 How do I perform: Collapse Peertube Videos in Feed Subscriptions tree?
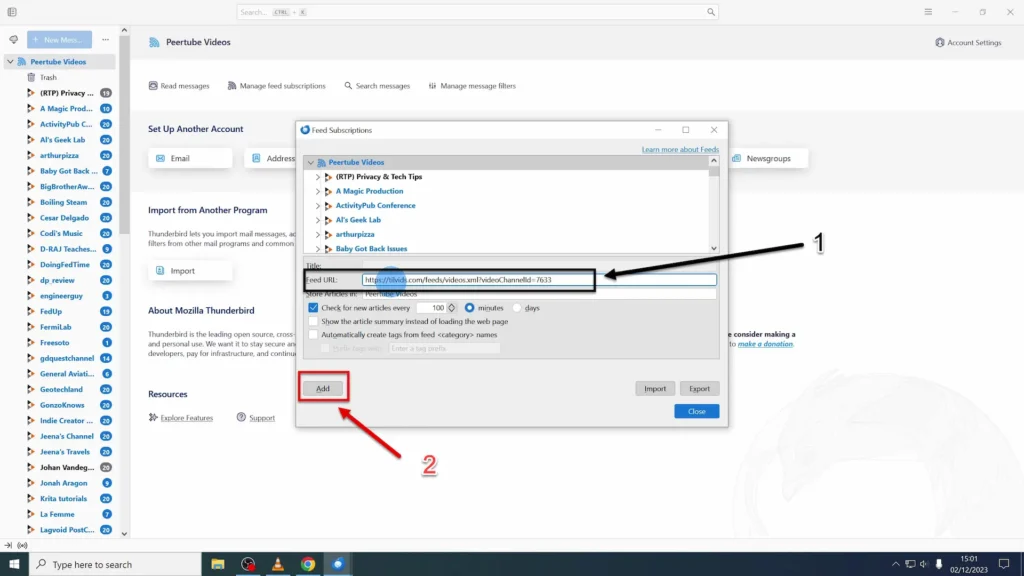click(x=311, y=162)
